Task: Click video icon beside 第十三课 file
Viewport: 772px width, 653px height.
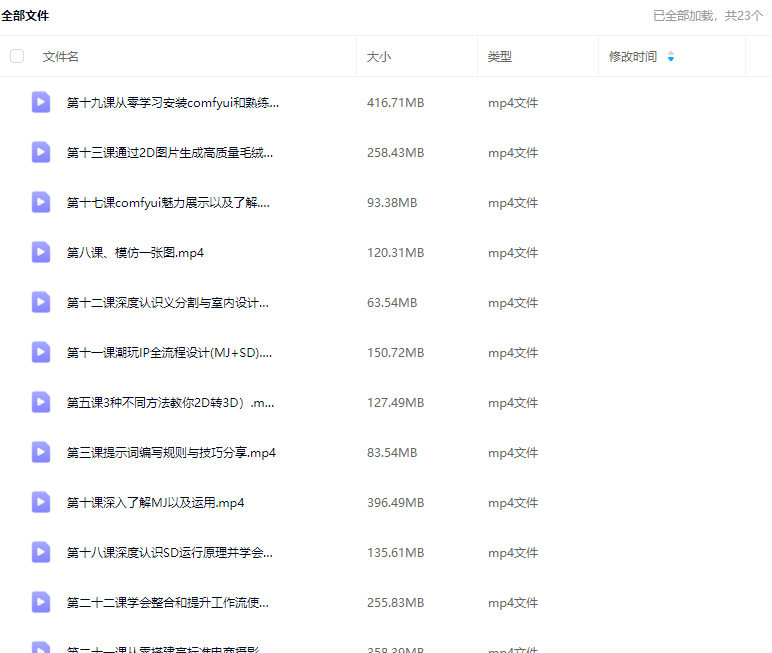Action: [41, 152]
